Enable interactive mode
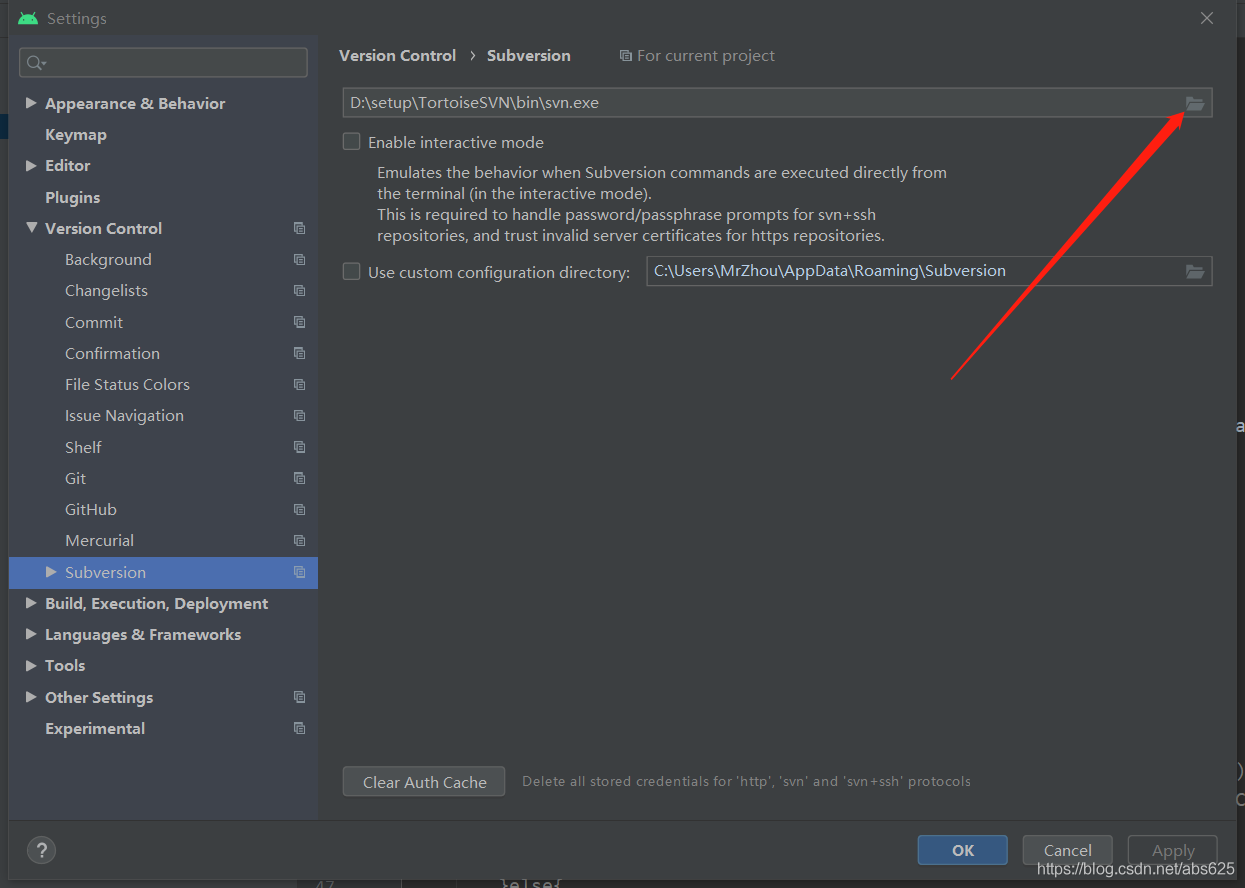This screenshot has height=888, width=1245. 351,141
